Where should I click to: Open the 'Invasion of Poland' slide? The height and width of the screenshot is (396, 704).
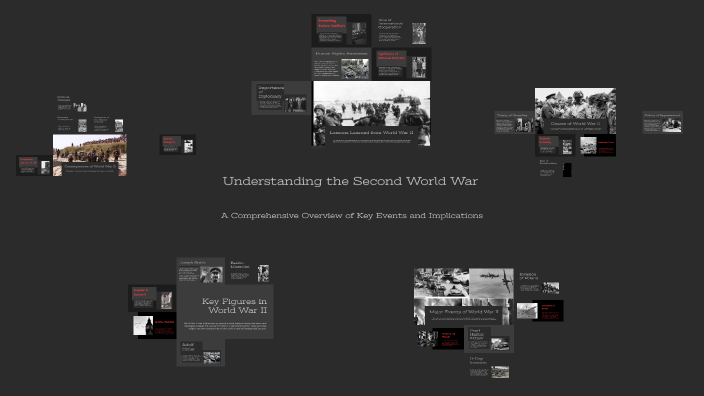[x=539, y=282]
